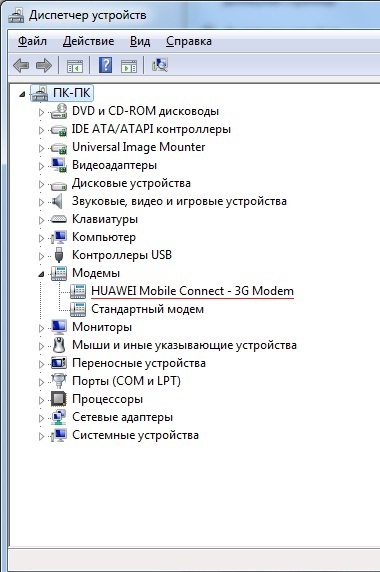Viewport: 380px width, 572px height.
Task: Expand Мыши и иные указывающие arrow
Action: [41, 346]
